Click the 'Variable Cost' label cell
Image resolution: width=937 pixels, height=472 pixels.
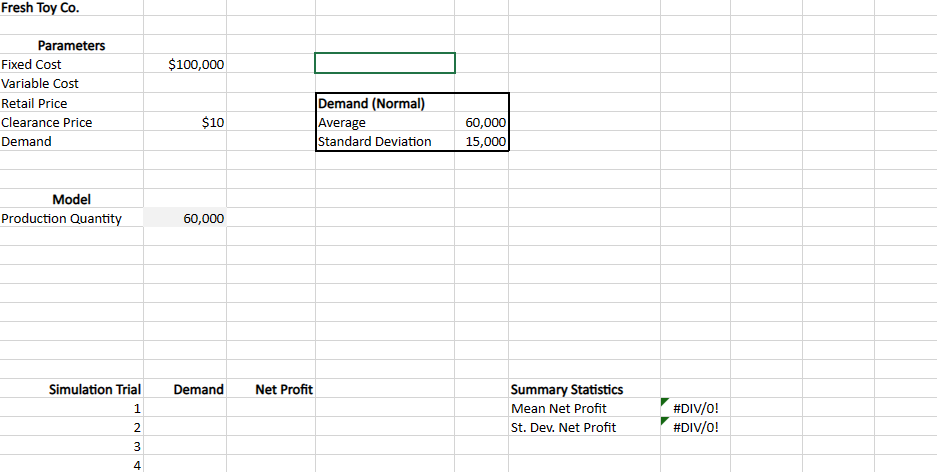pos(72,83)
